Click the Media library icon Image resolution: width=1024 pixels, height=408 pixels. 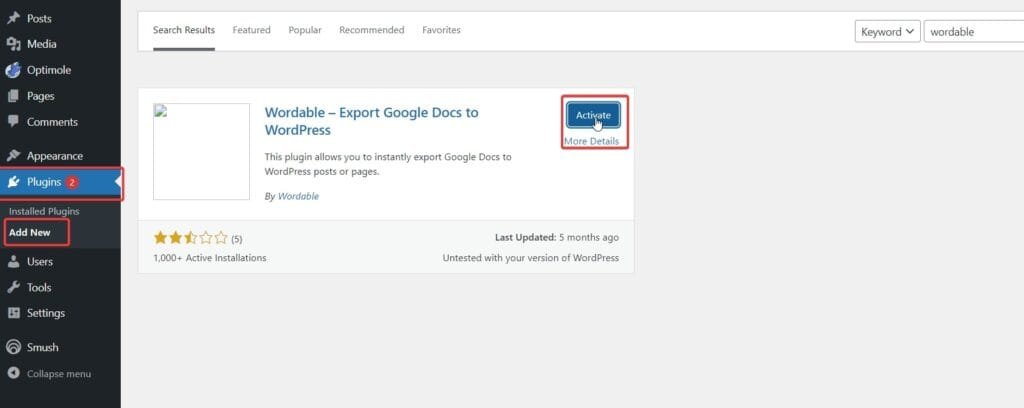click(x=13, y=44)
